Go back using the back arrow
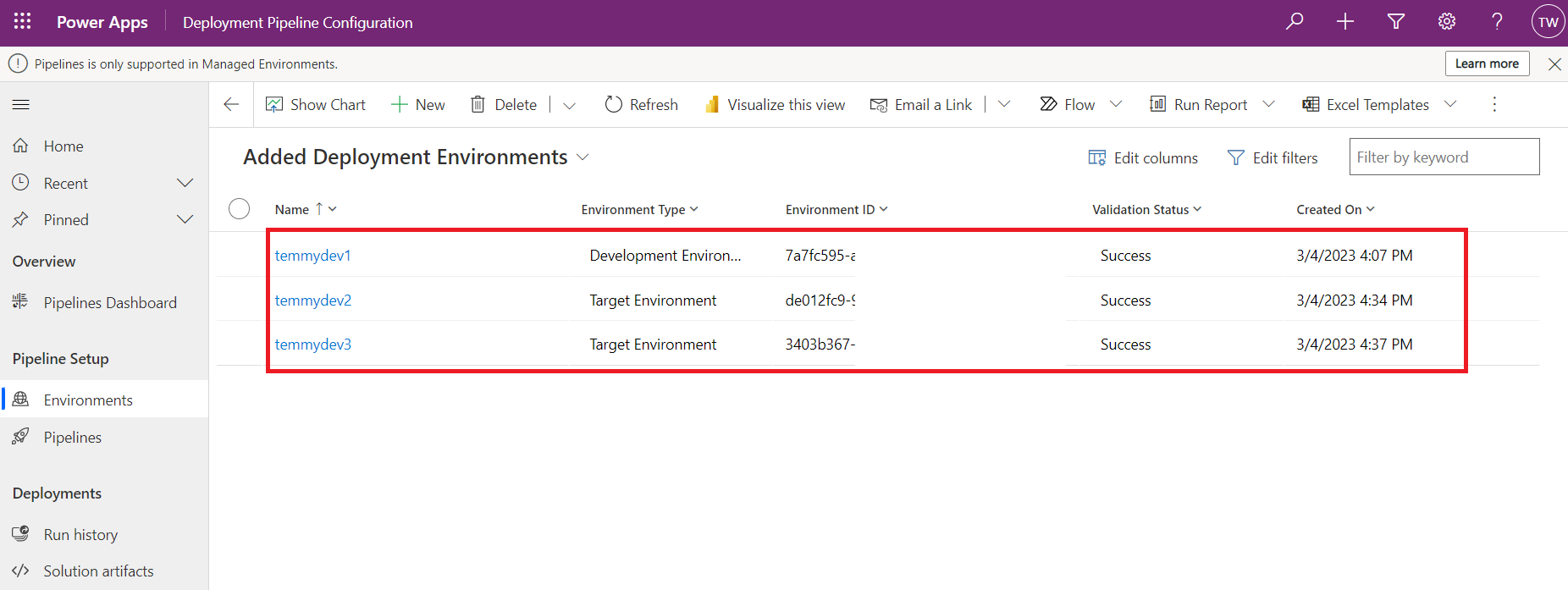Screen dimensions: 1568x590 [231, 104]
